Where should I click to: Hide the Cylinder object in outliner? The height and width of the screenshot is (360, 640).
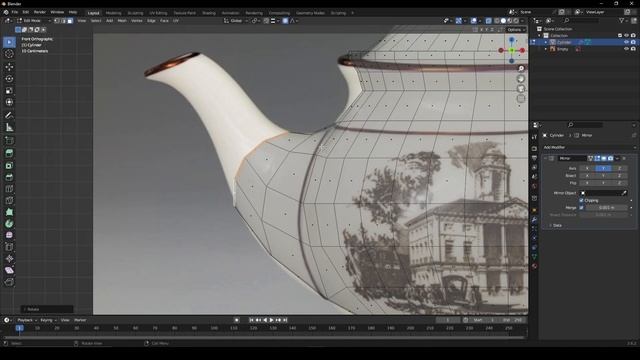point(626,42)
